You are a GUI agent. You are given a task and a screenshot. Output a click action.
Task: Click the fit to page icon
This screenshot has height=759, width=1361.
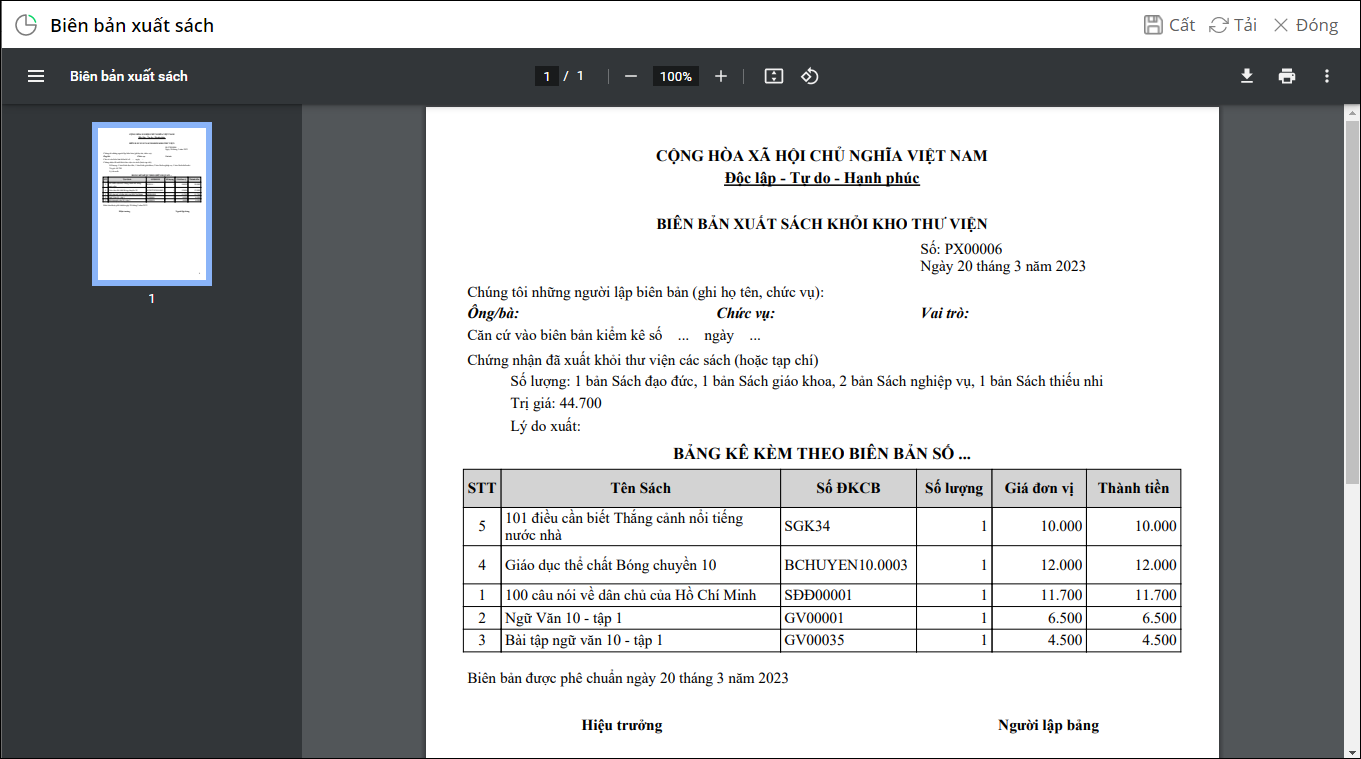click(773, 76)
